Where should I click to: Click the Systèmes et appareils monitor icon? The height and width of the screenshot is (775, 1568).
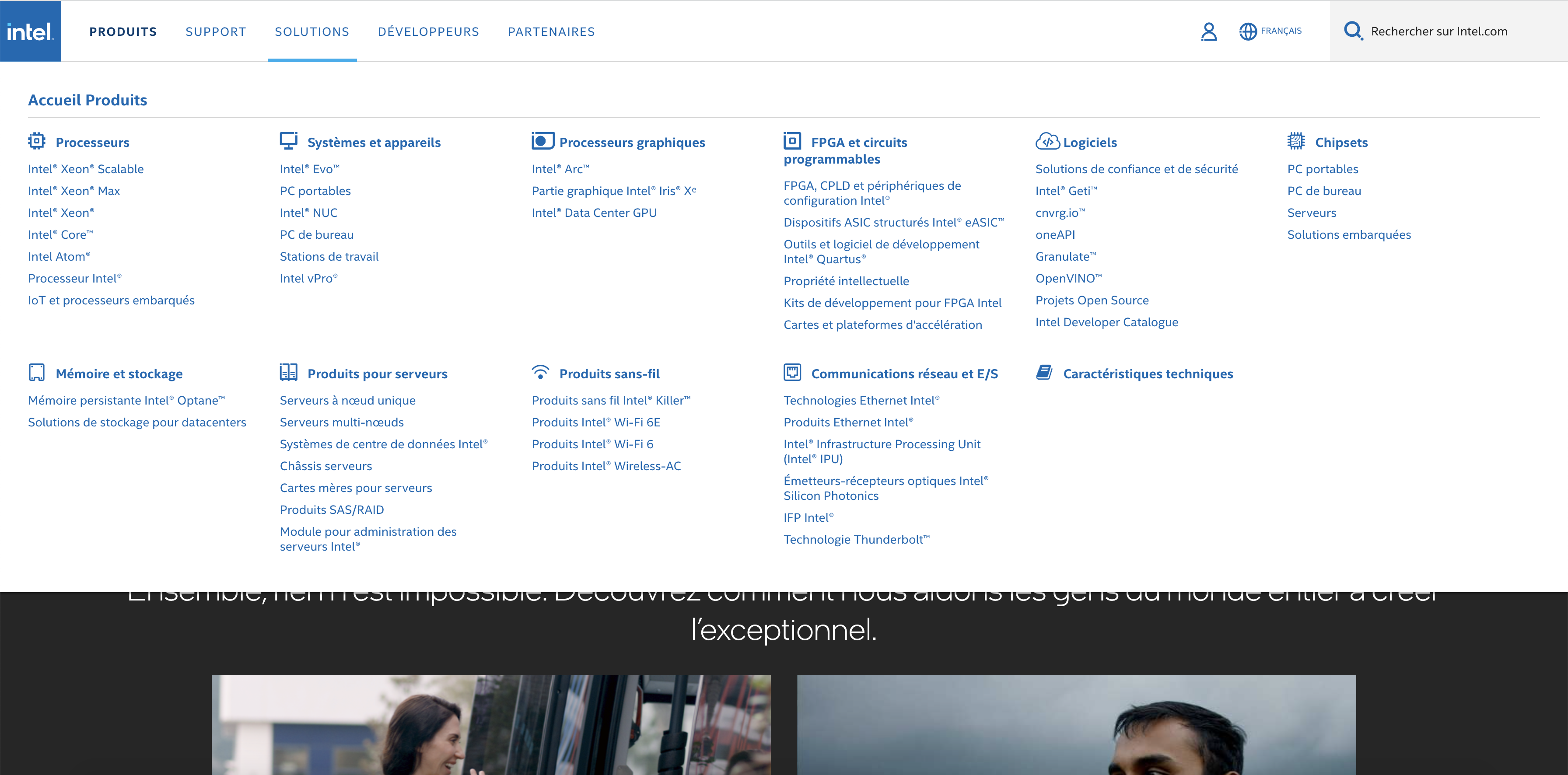[288, 141]
